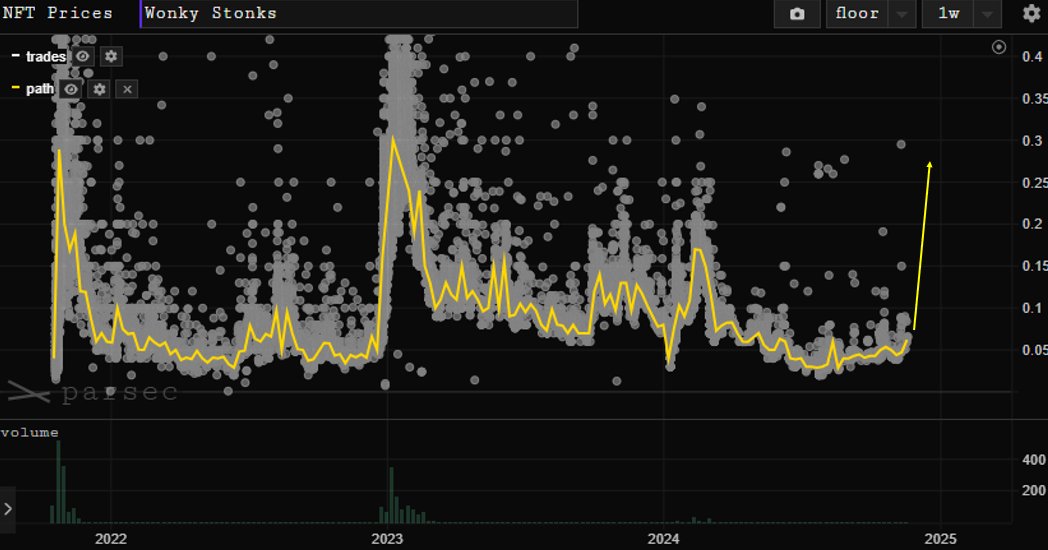Click the 0.25 price axis label

point(1035,183)
